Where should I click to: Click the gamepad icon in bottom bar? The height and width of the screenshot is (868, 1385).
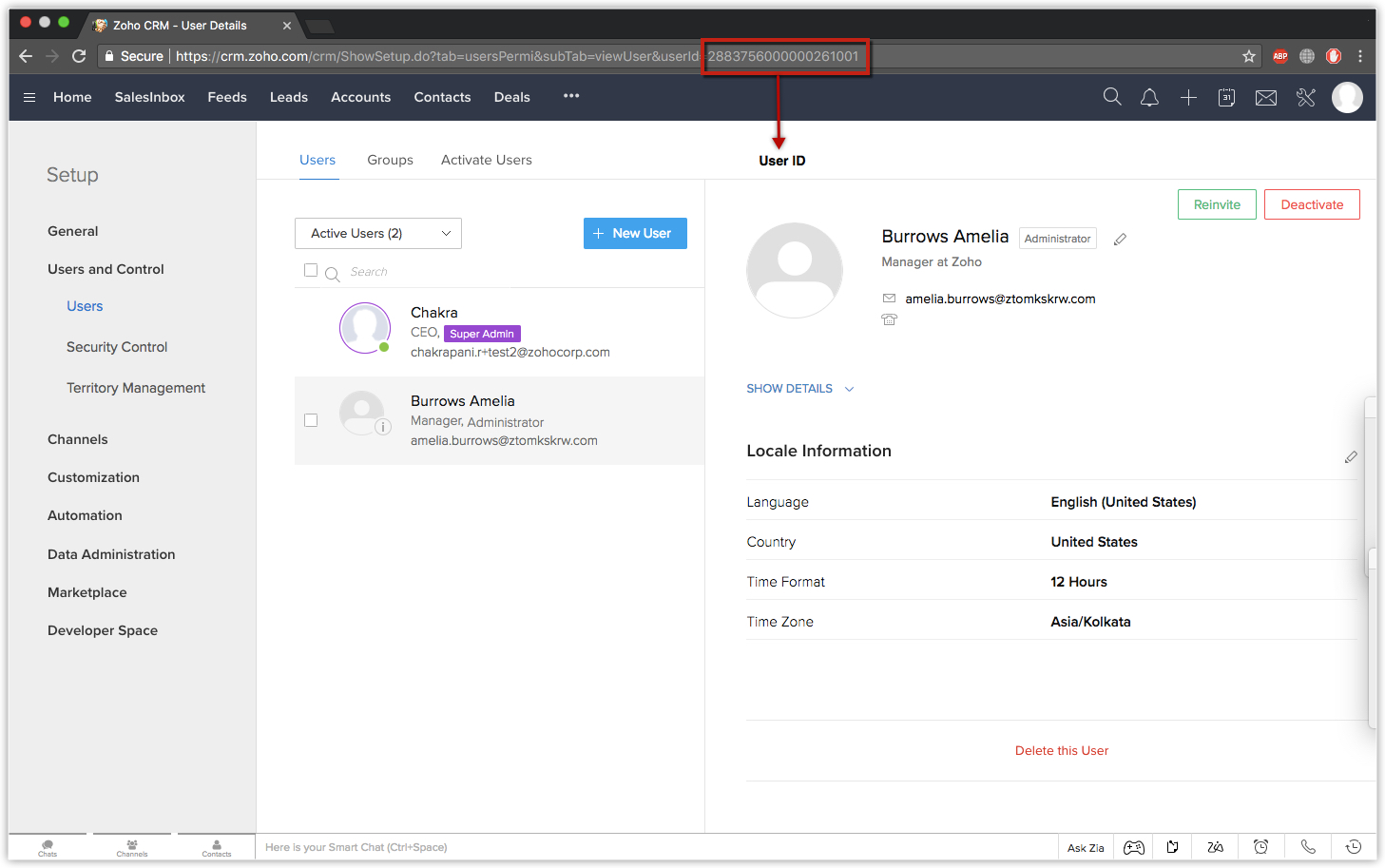[x=1134, y=847]
